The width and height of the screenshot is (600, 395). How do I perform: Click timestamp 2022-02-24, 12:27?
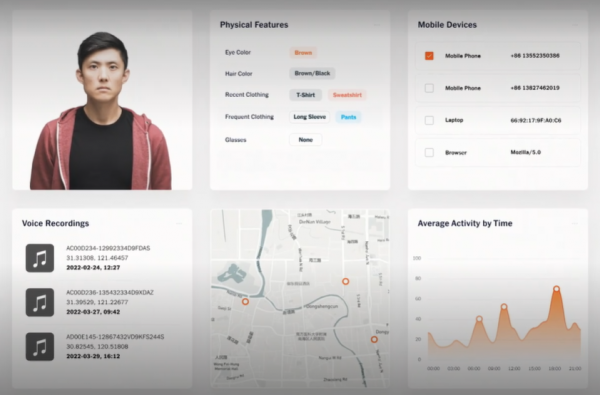click(x=93, y=268)
